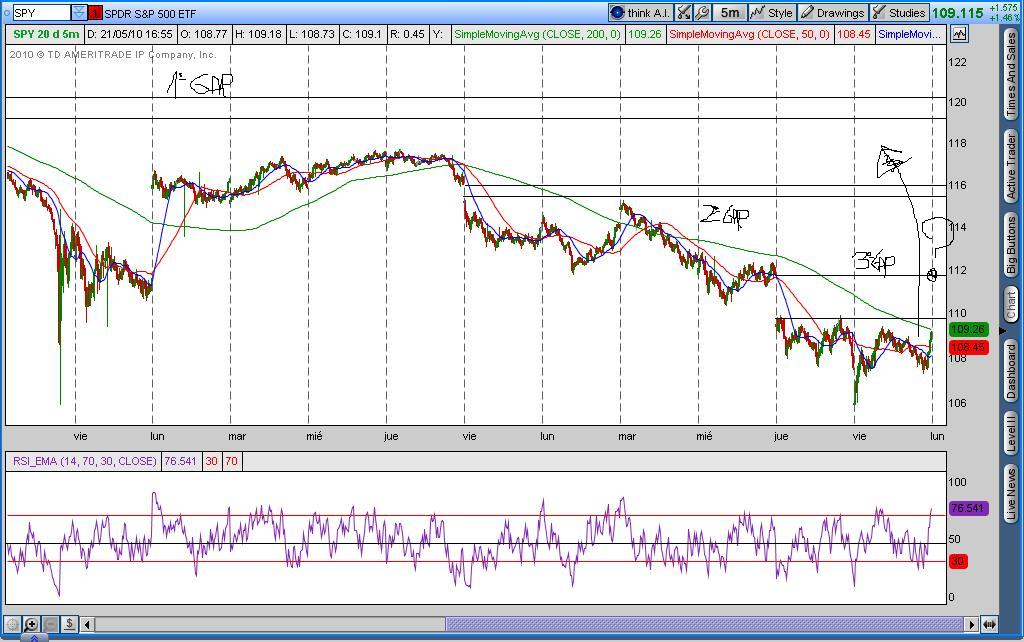Click the SPY symbol input field

tap(40, 13)
